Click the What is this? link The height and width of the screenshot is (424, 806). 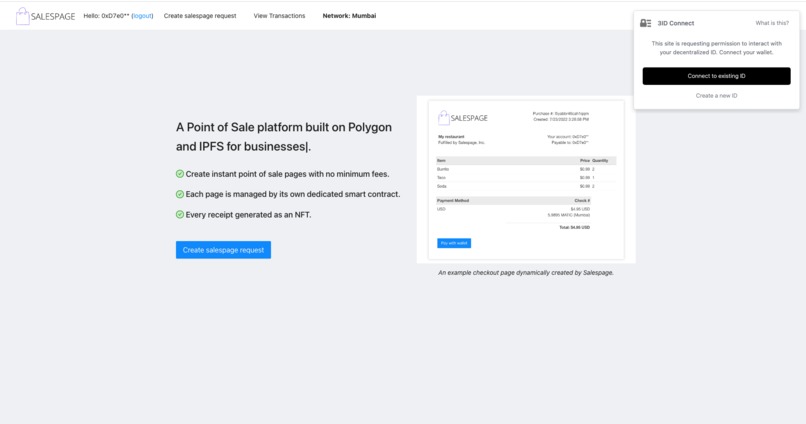772,23
